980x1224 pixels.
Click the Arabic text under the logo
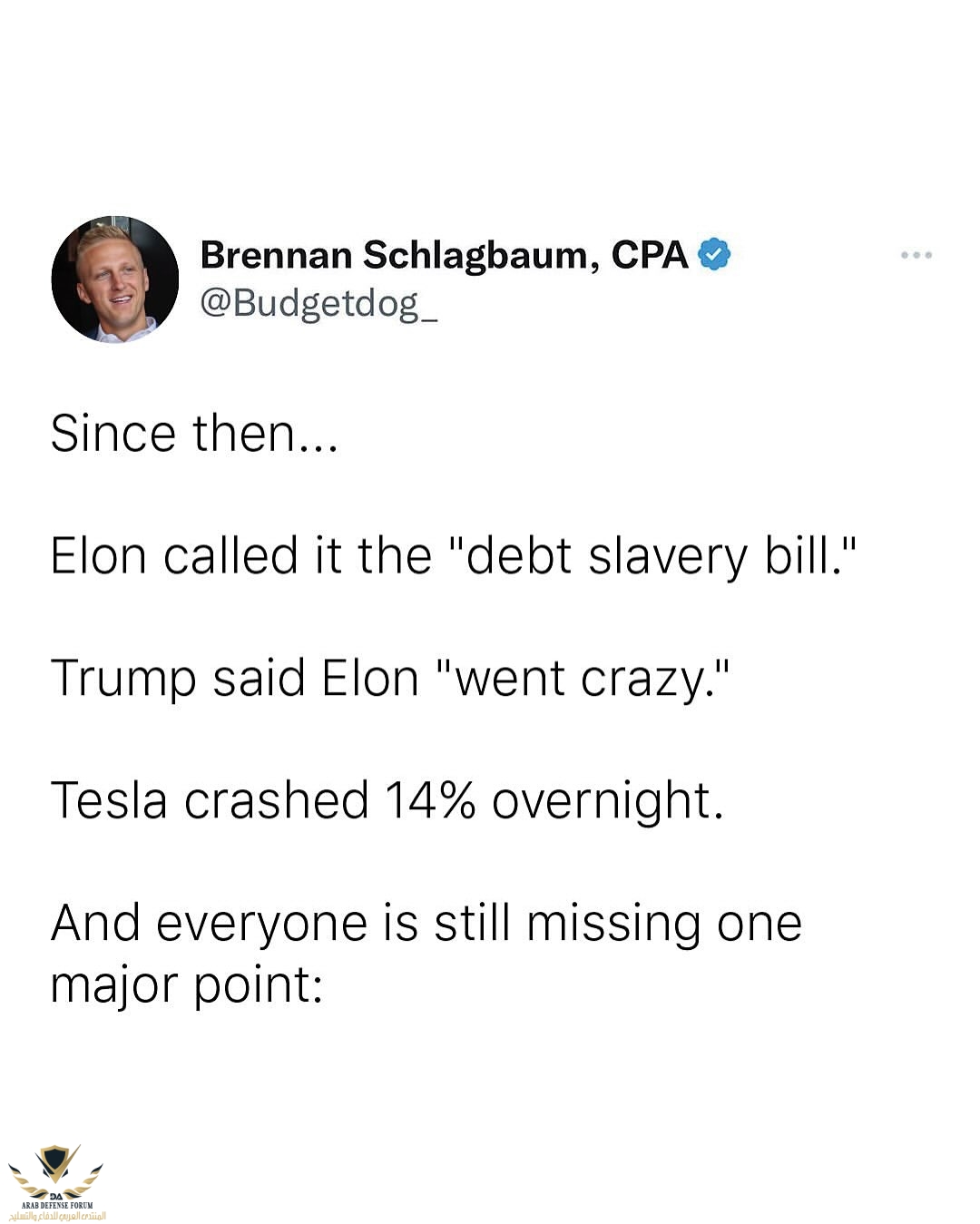coord(56,1216)
